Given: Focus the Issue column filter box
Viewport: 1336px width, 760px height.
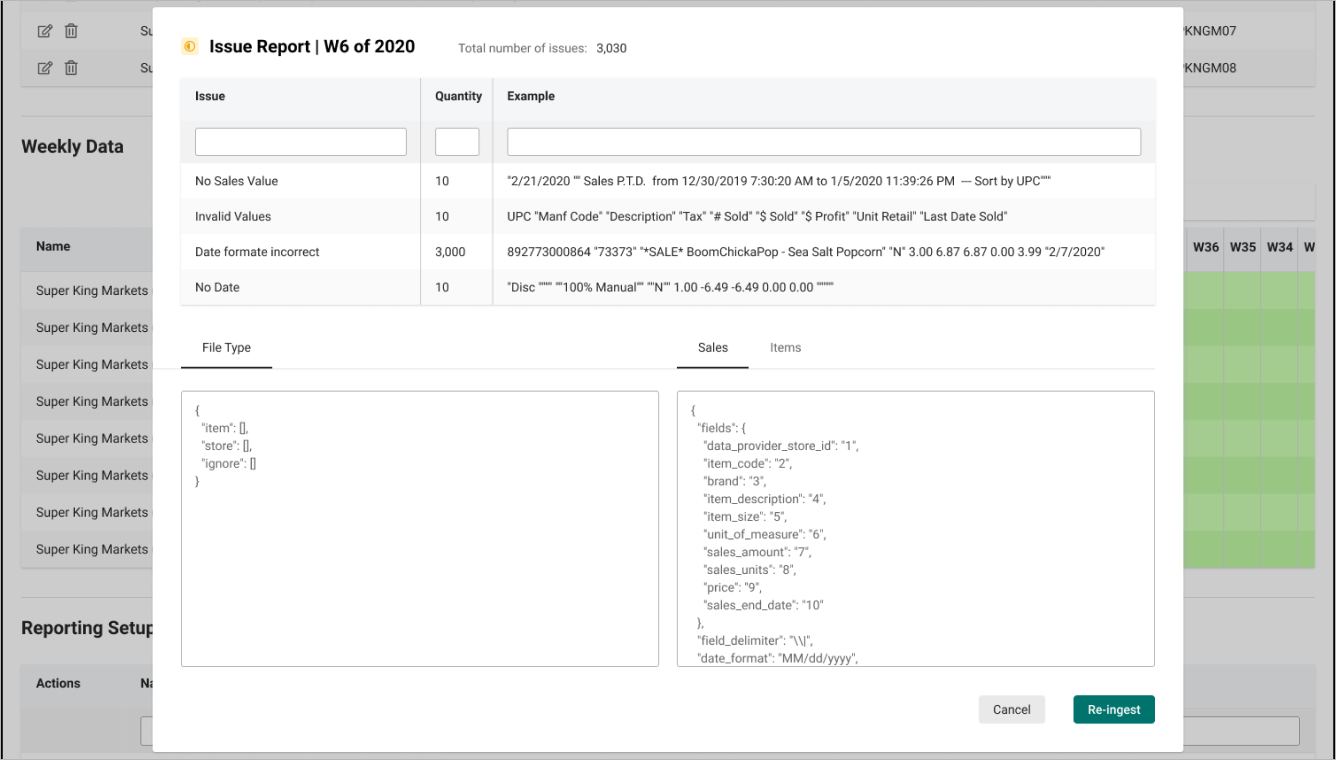Looking at the screenshot, I should (301, 142).
